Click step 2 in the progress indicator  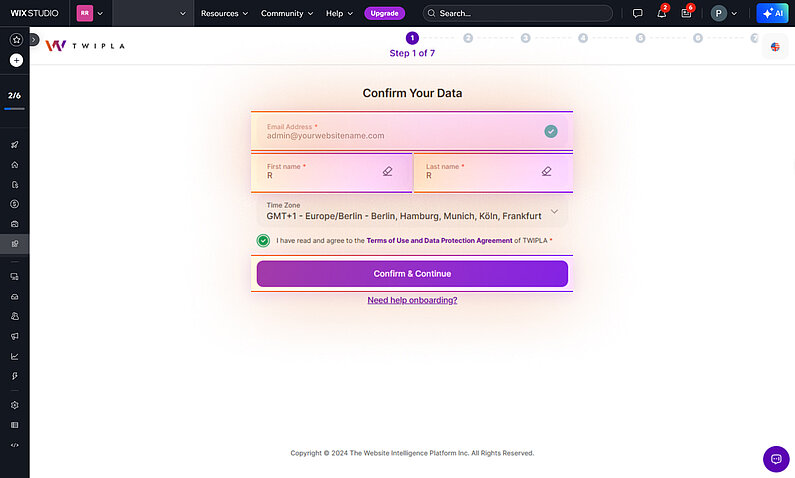coord(468,38)
